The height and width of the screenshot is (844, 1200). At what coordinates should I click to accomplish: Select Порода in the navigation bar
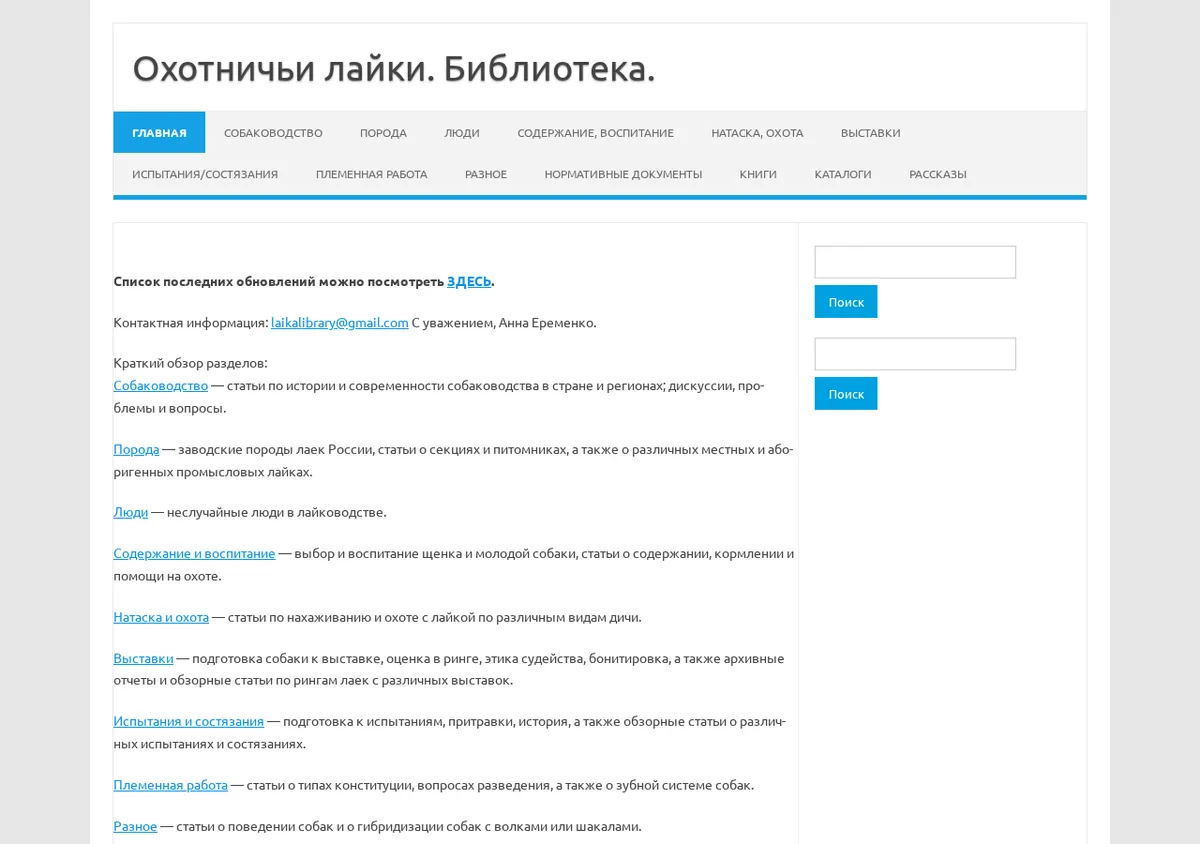click(383, 132)
